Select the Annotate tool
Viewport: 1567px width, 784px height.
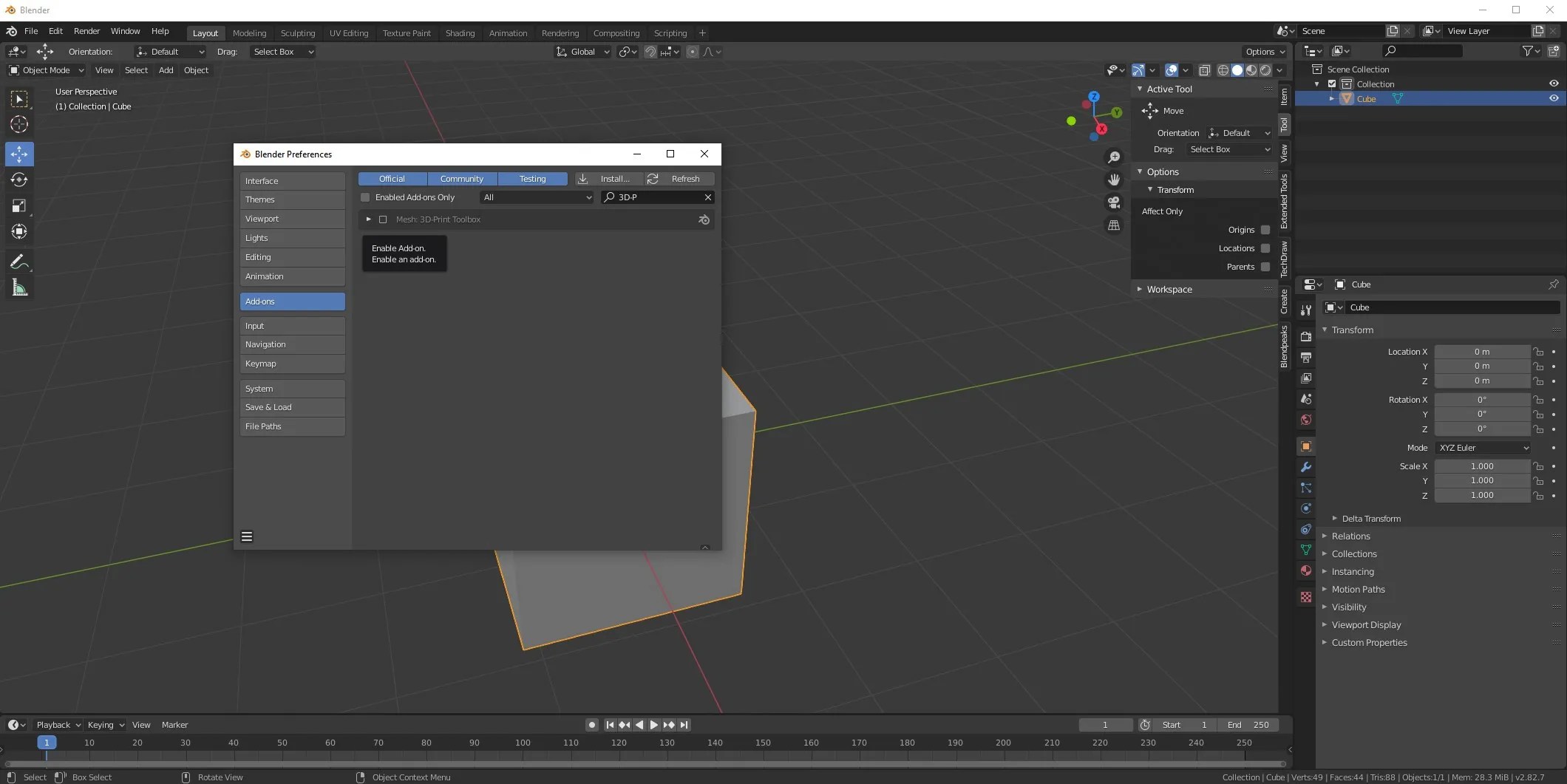[19, 260]
